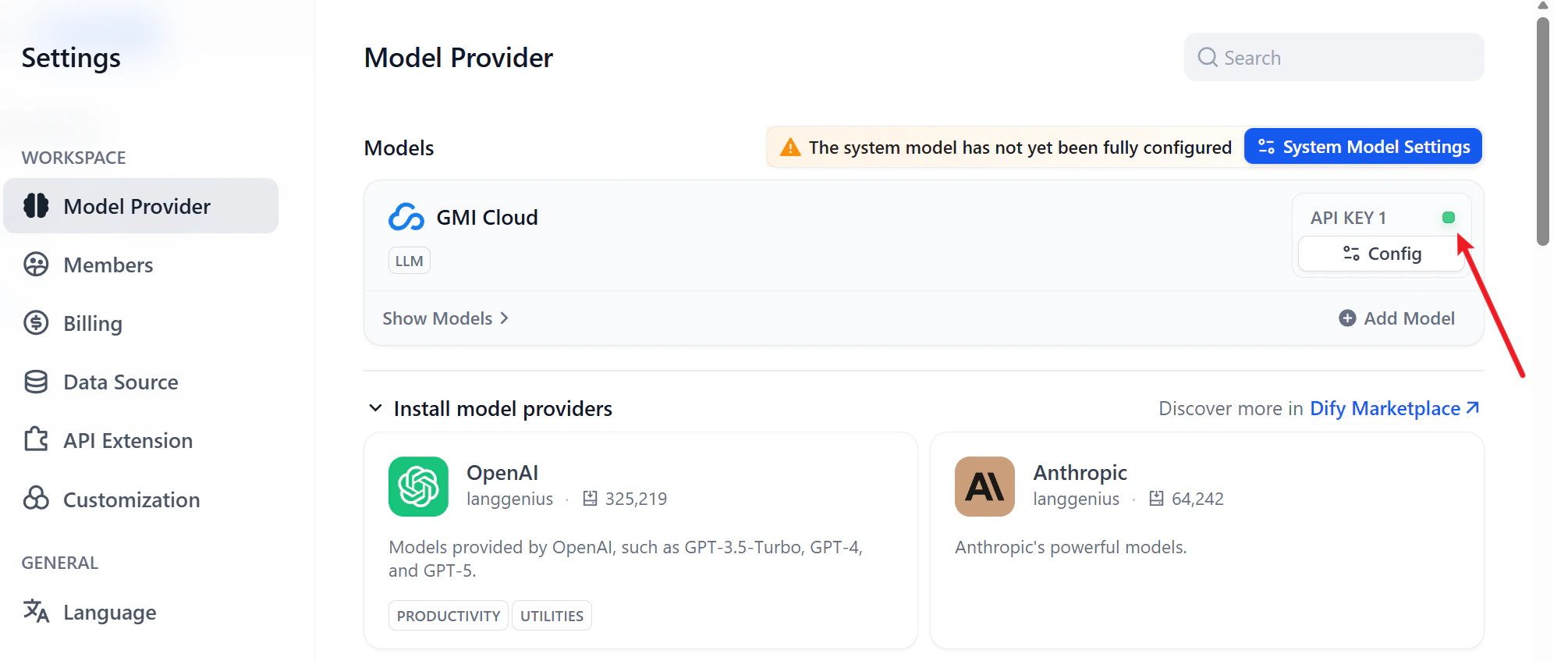Expand Show Models for GMI Cloud
The width and height of the screenshot is (1568, 661).
click(445, 318)
